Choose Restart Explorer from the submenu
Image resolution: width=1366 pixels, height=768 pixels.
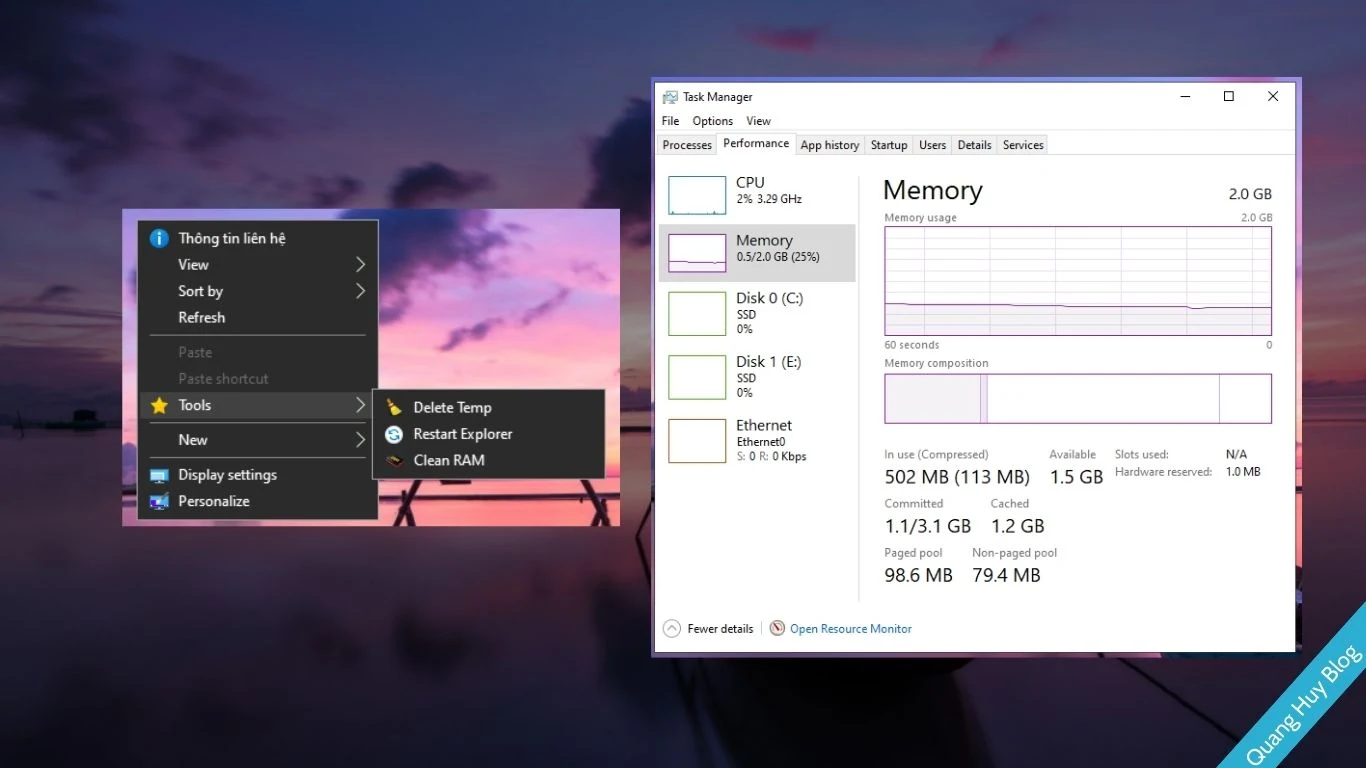[489, 434]
